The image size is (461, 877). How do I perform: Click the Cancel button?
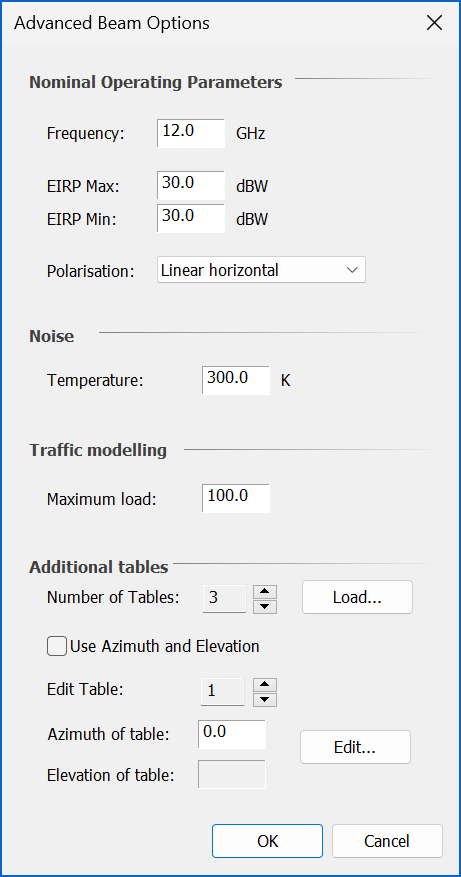(387, 841)
